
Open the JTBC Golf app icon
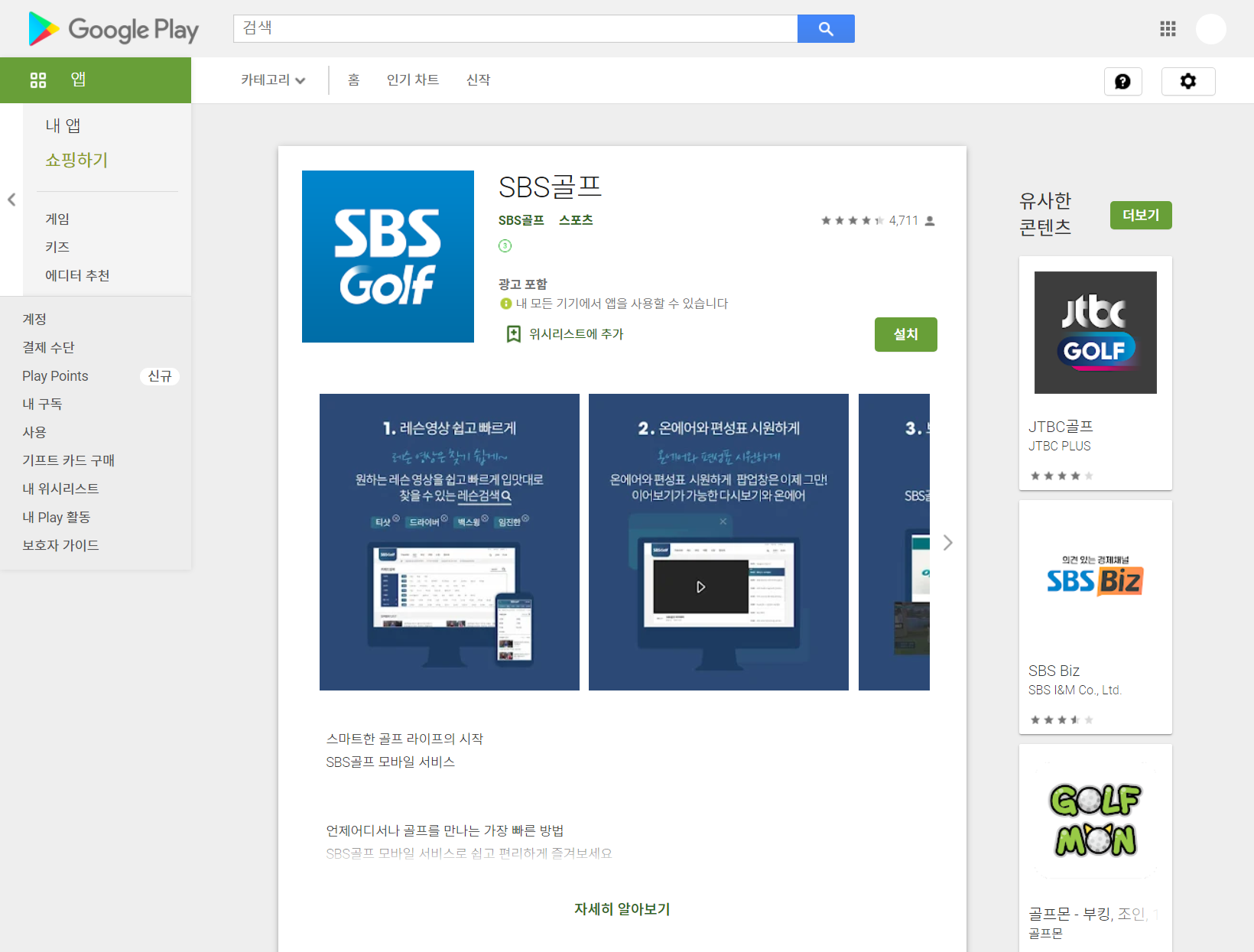[1096, 333]
